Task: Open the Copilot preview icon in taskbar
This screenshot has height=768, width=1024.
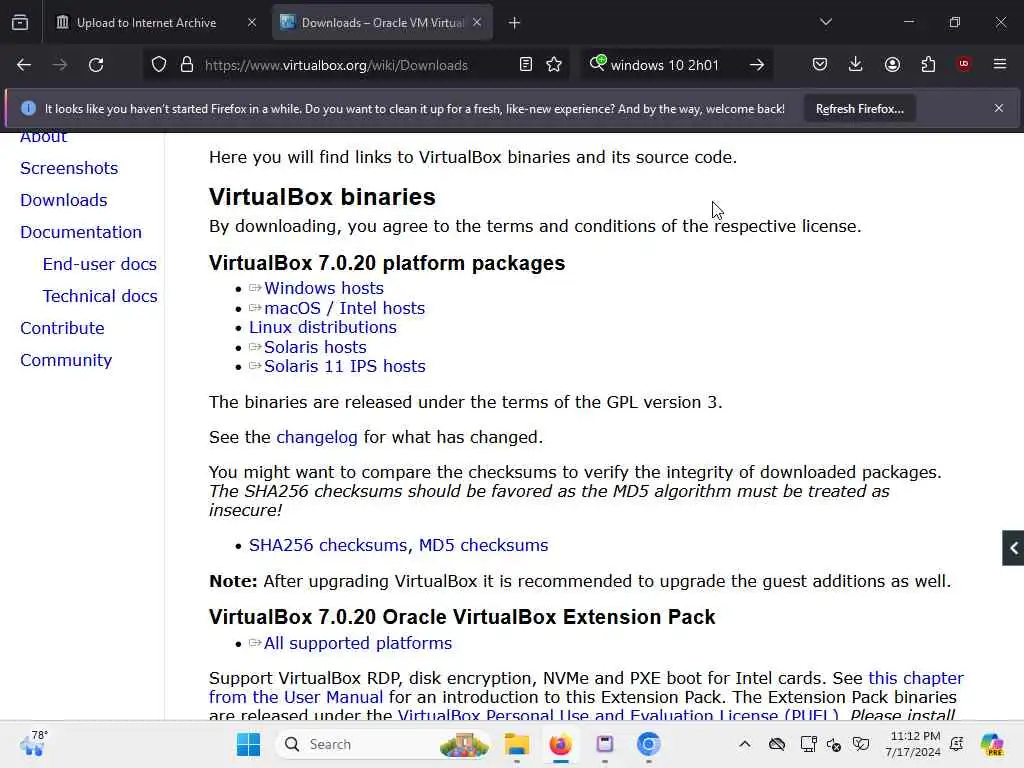Action: pyautogui.click(x=992, y=744)
